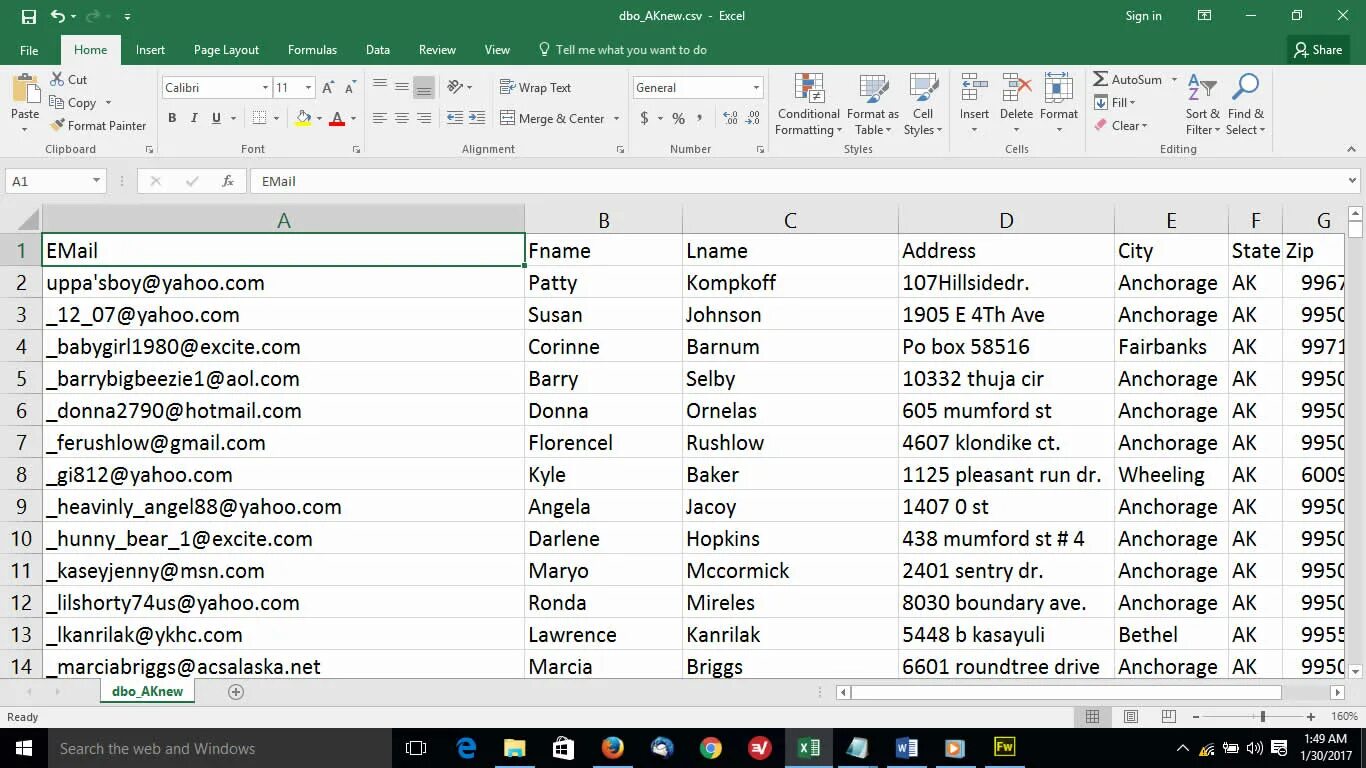Toggle Top Align for cells
1366x768 pixels.
click(380, 87)
